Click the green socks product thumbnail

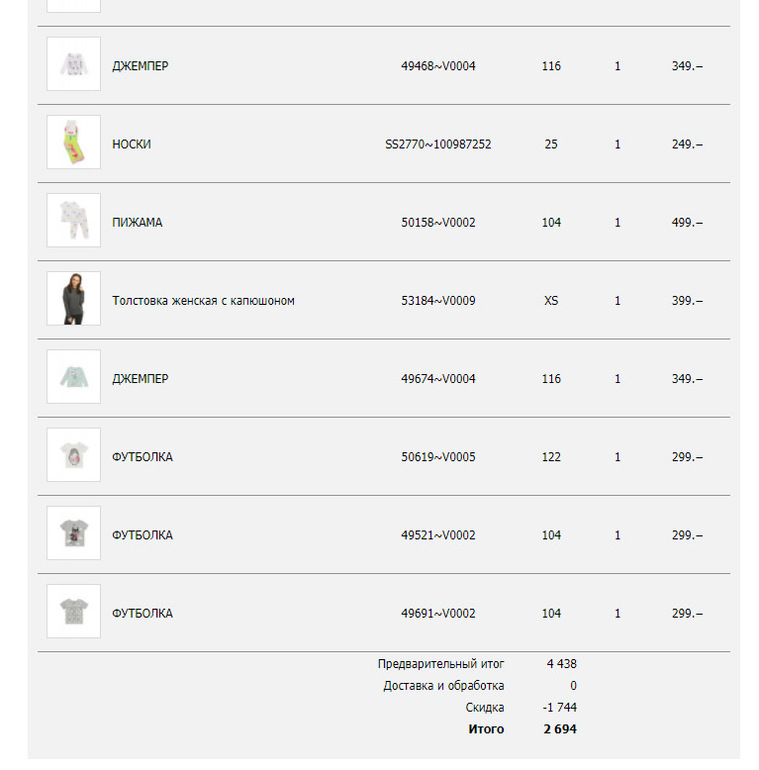[x=73, y=143]
